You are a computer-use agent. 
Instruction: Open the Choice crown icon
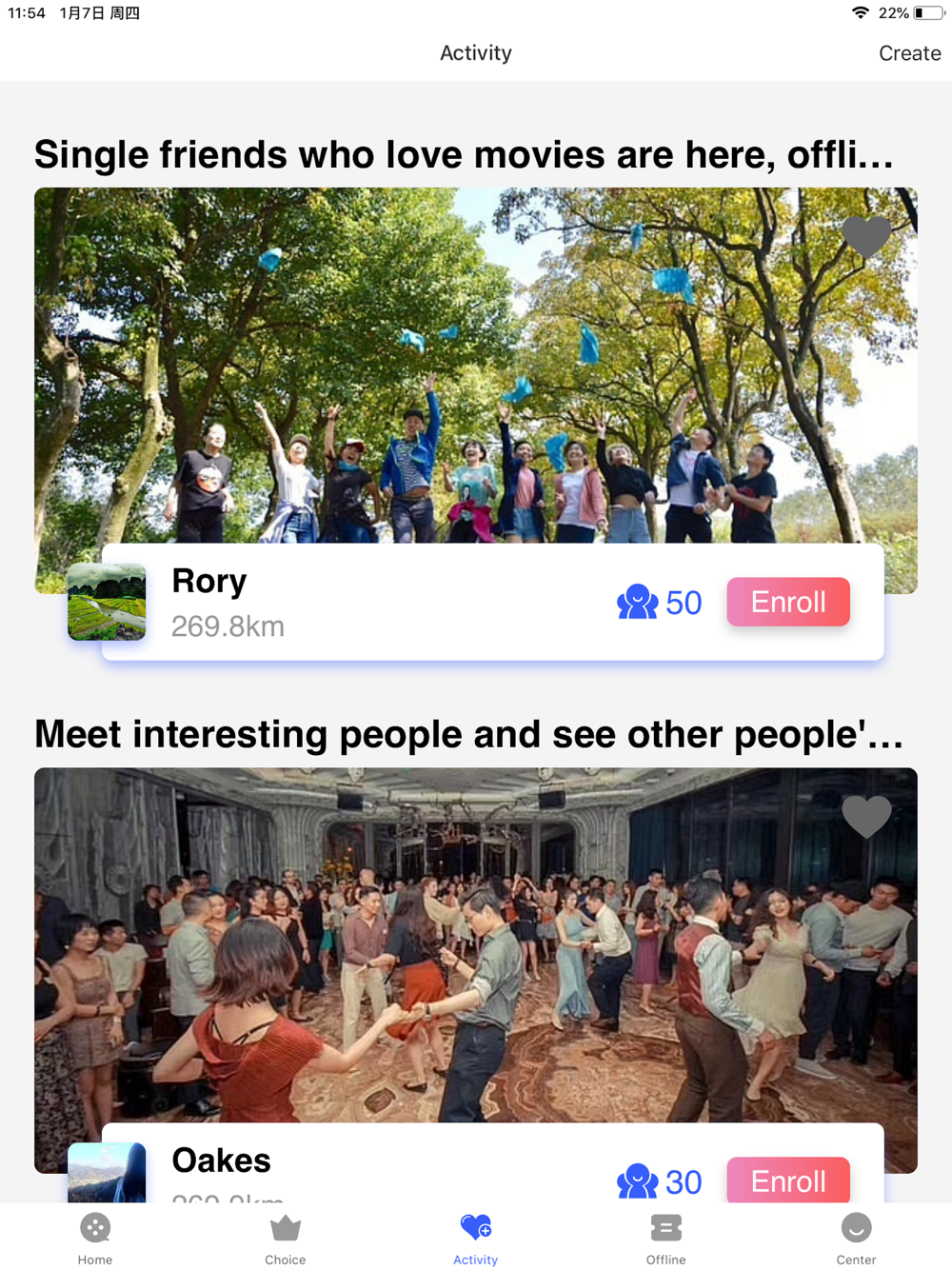point(286,1228)
